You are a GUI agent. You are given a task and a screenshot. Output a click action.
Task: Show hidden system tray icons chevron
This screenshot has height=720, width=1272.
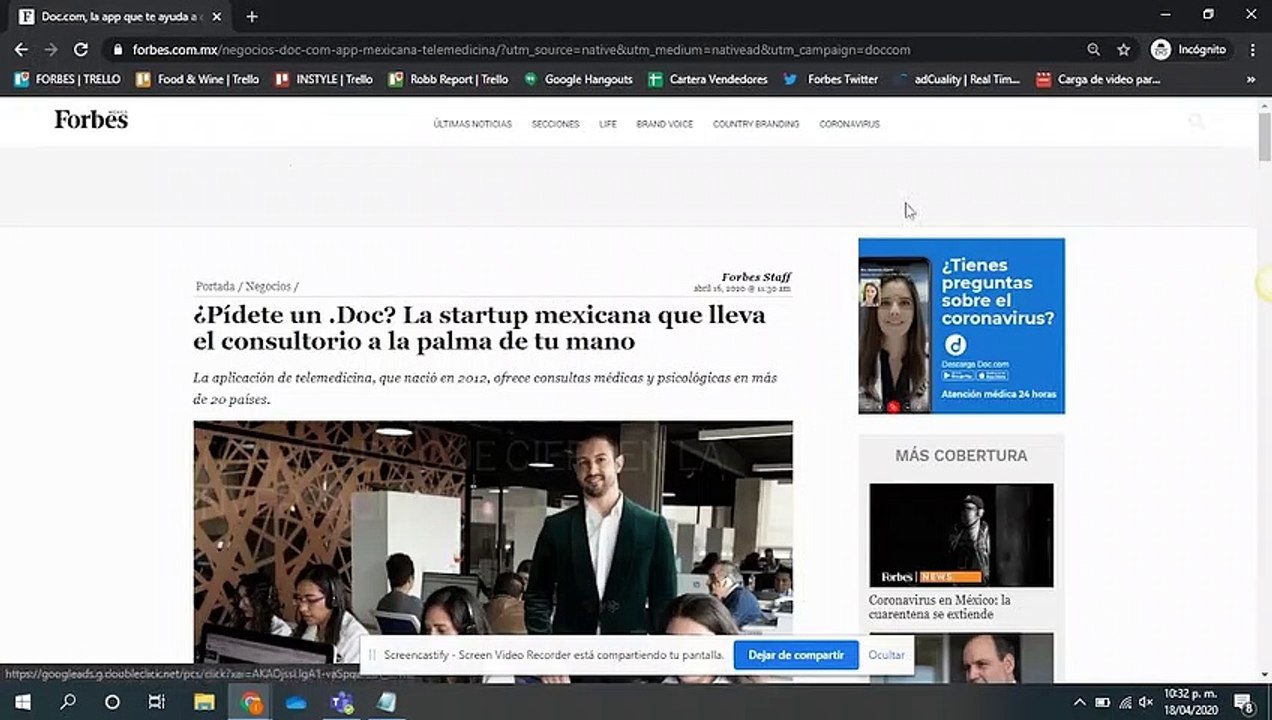[x=1080, y=702]
